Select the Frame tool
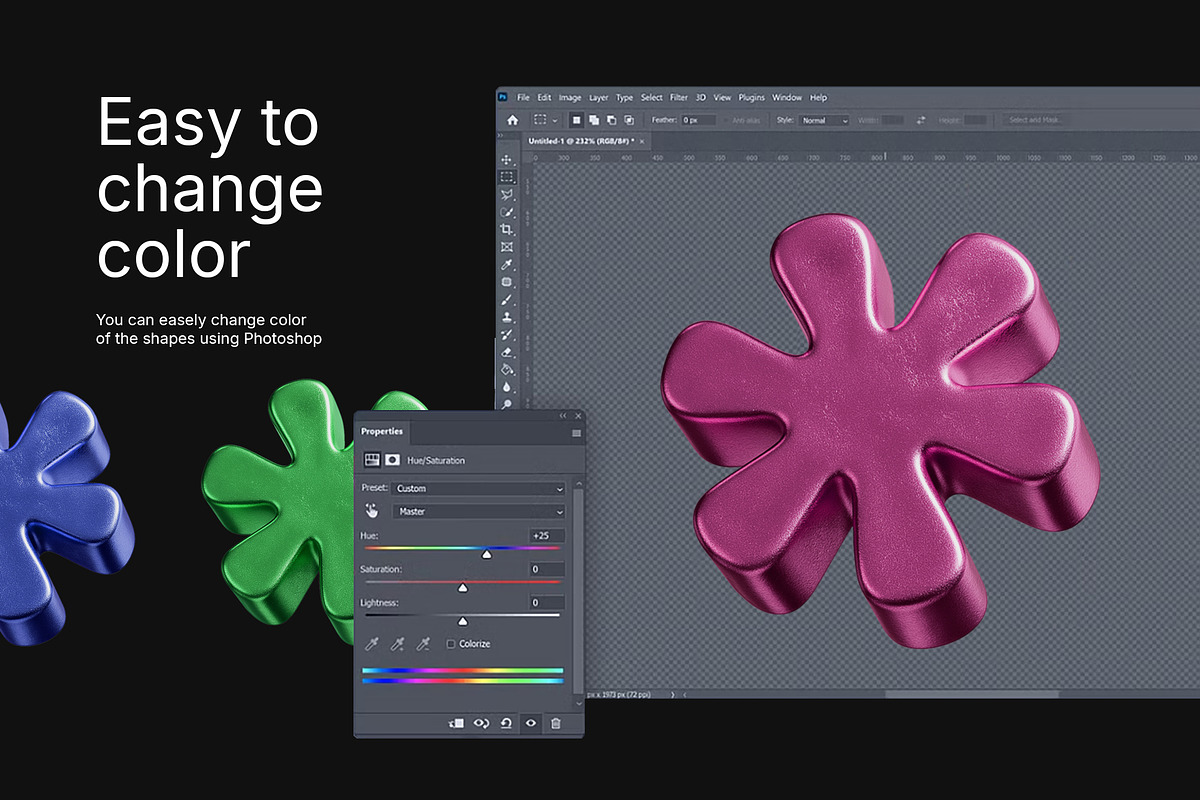This screenshot has height=800, width=1200. [507, 246]
